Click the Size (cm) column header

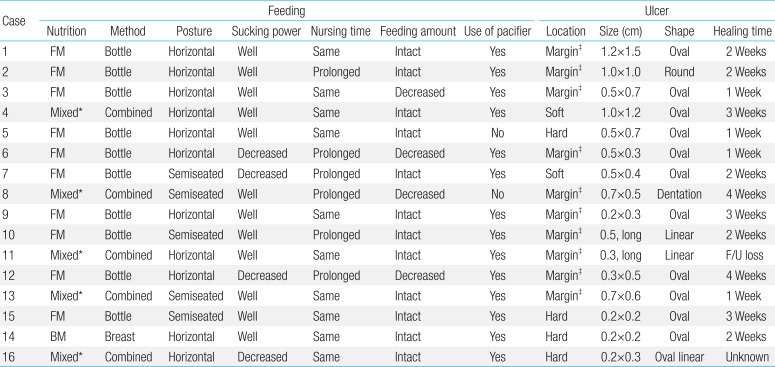(620, 32)
